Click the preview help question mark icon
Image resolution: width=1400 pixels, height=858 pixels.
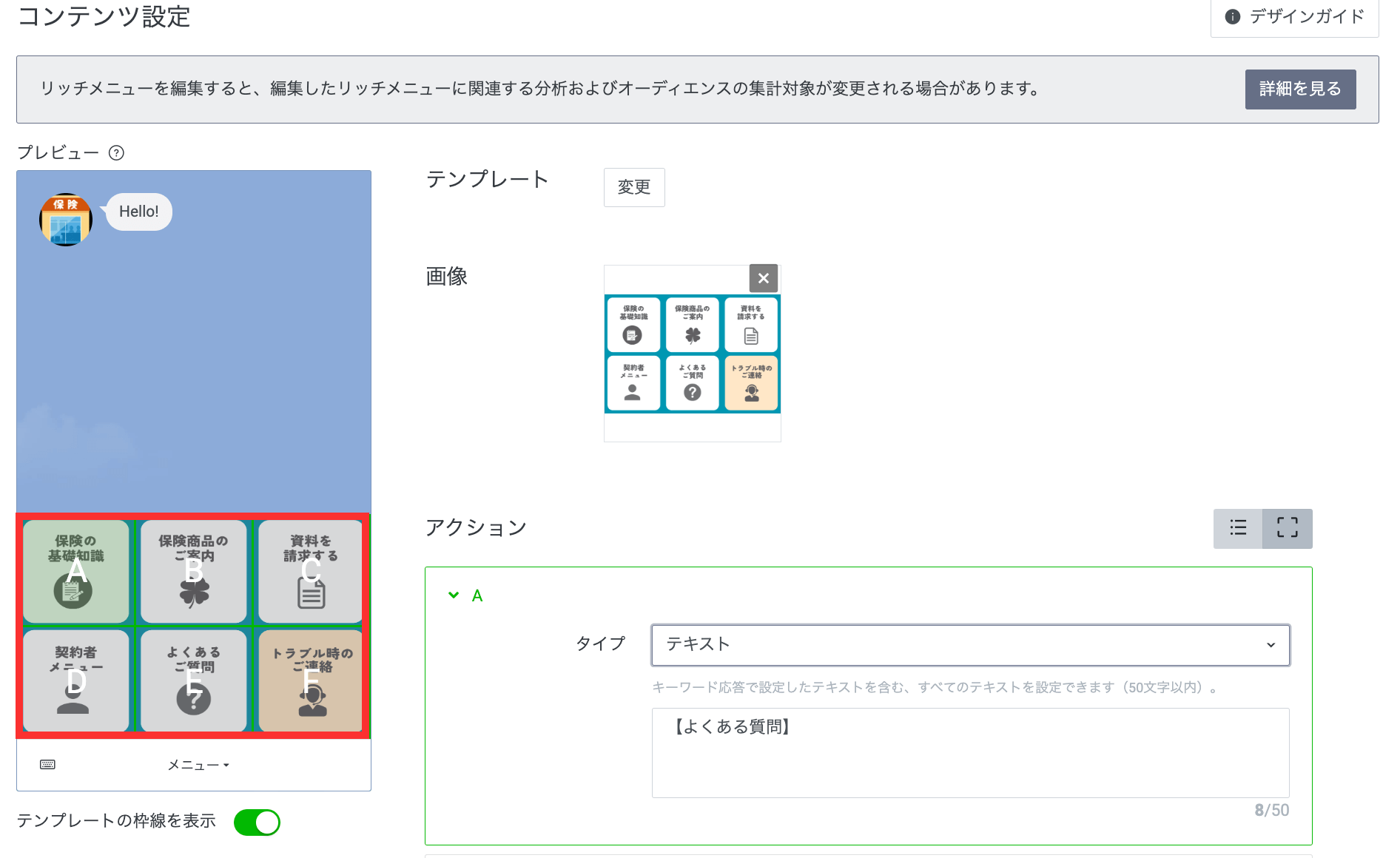tap(116, 153)
